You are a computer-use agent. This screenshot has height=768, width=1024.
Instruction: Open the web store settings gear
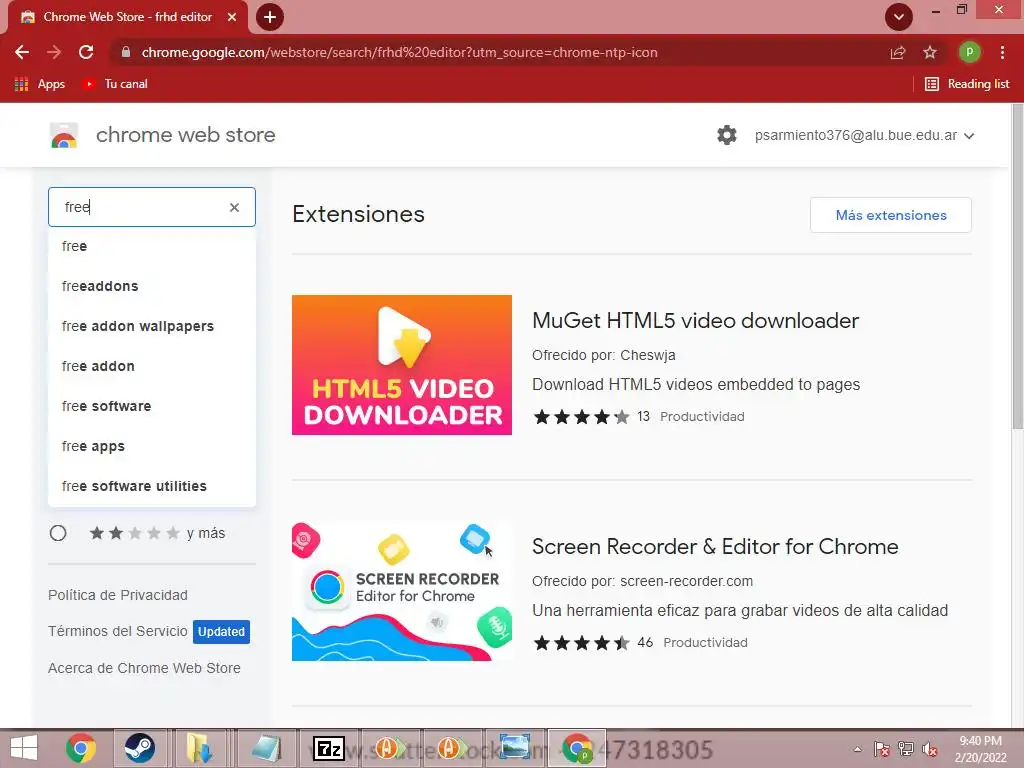click(x=727, y=135)
